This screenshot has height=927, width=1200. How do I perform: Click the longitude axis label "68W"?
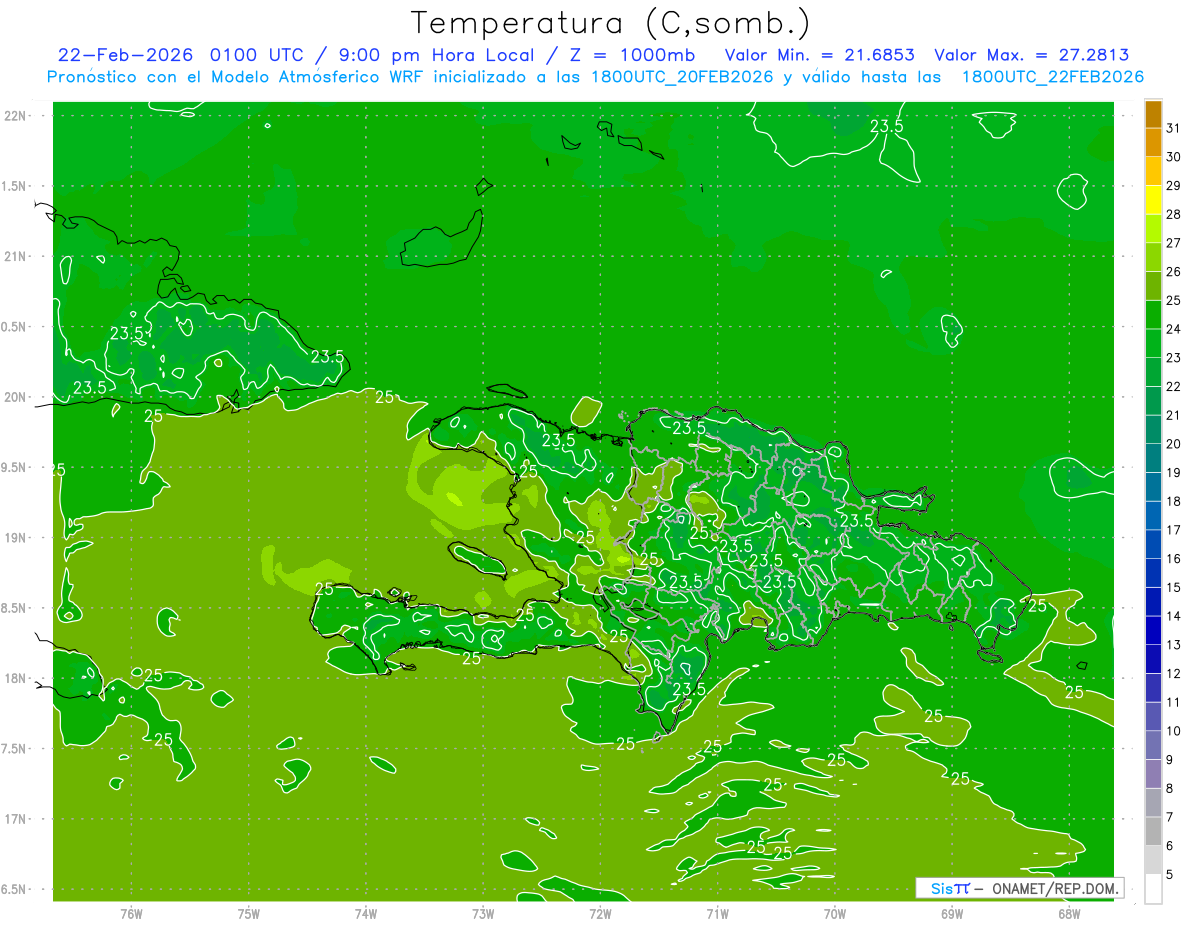(x=1069, y=913)
